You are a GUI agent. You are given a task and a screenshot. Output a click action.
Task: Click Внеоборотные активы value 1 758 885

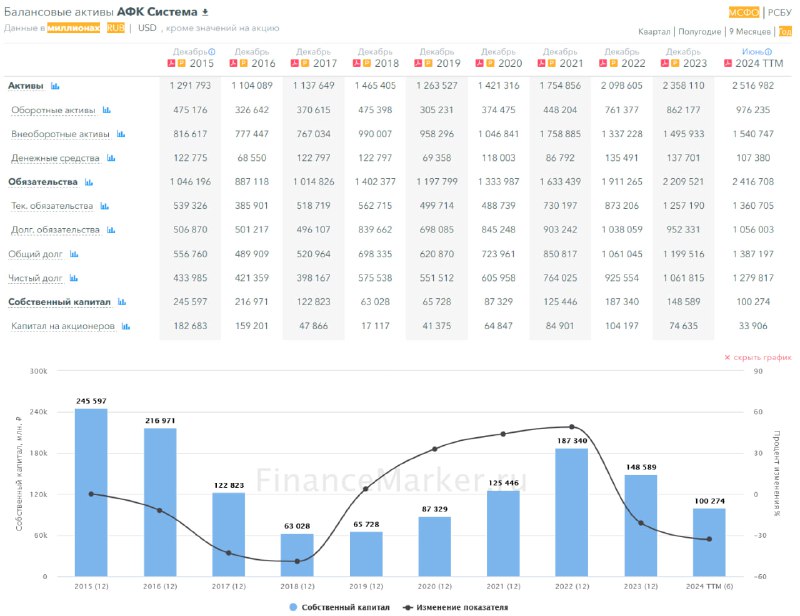[x=560, y=134]
